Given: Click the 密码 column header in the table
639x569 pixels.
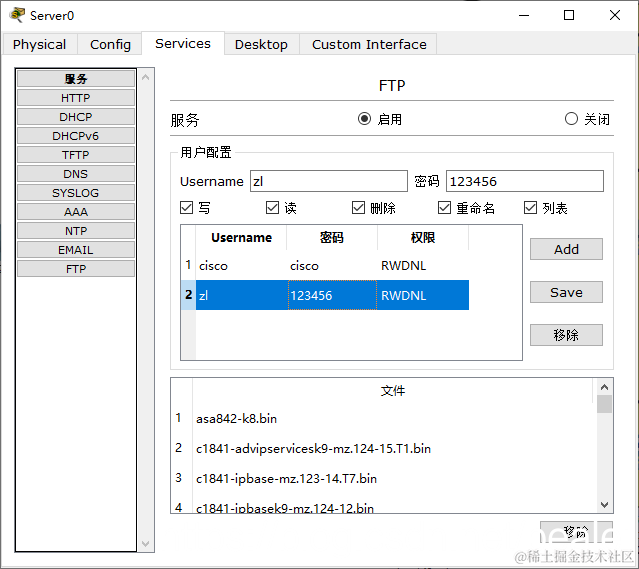Looking at the screenshot, I should pyautogui.click(x=332, y=238).
